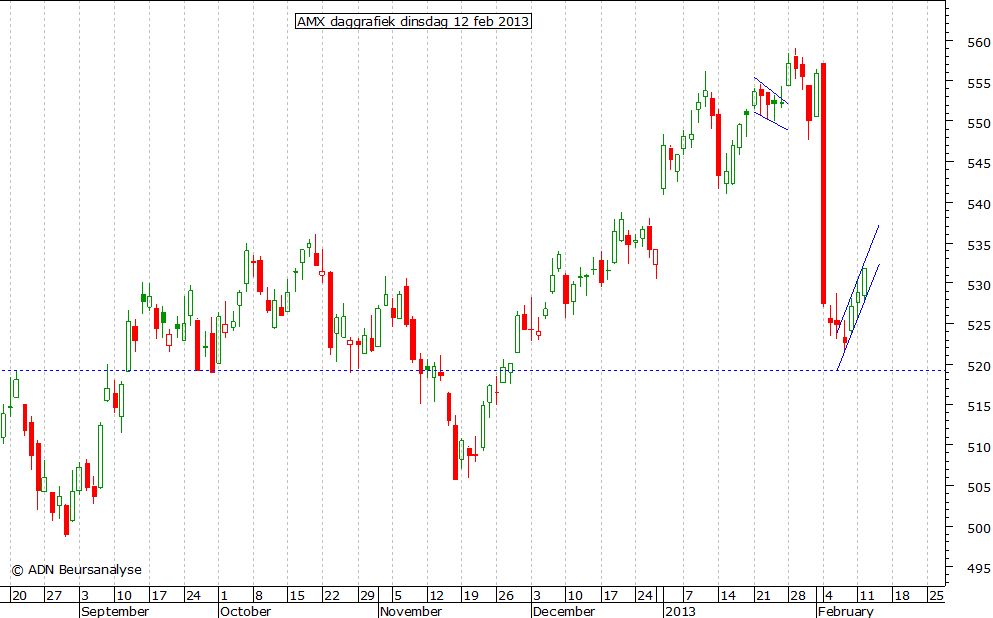Select the 525 price level label
This screenshot has height=618, width=993.
[x=978, y=325]
